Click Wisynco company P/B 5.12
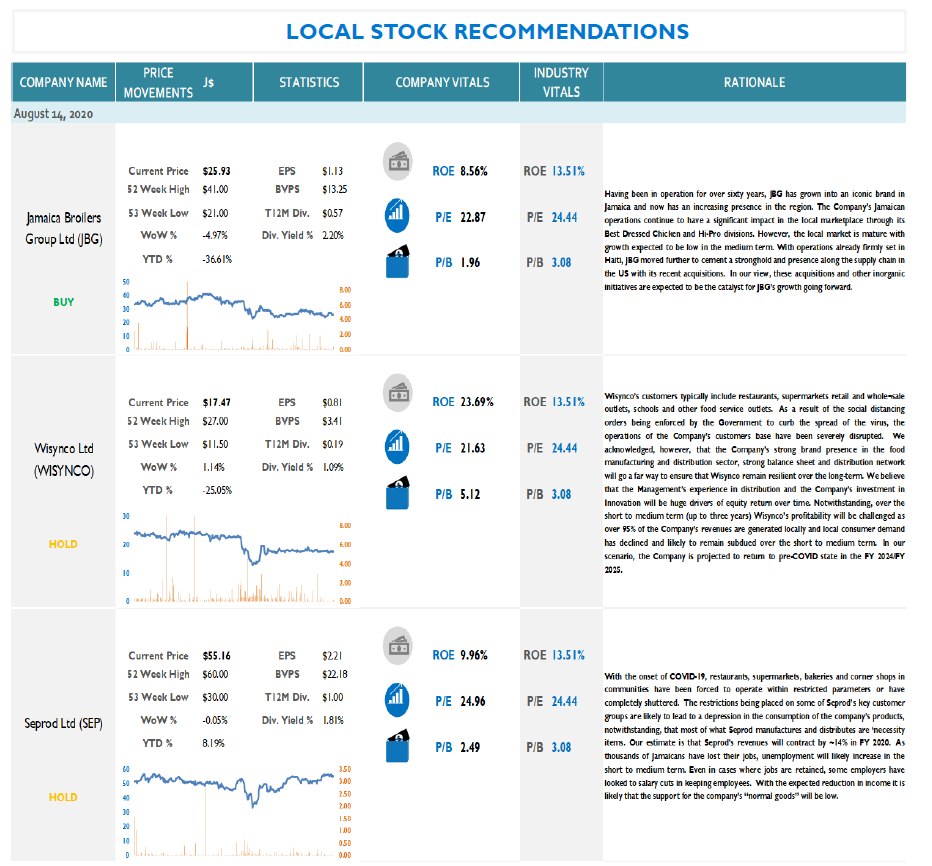932x866 pixels. [x=470, y=494]
